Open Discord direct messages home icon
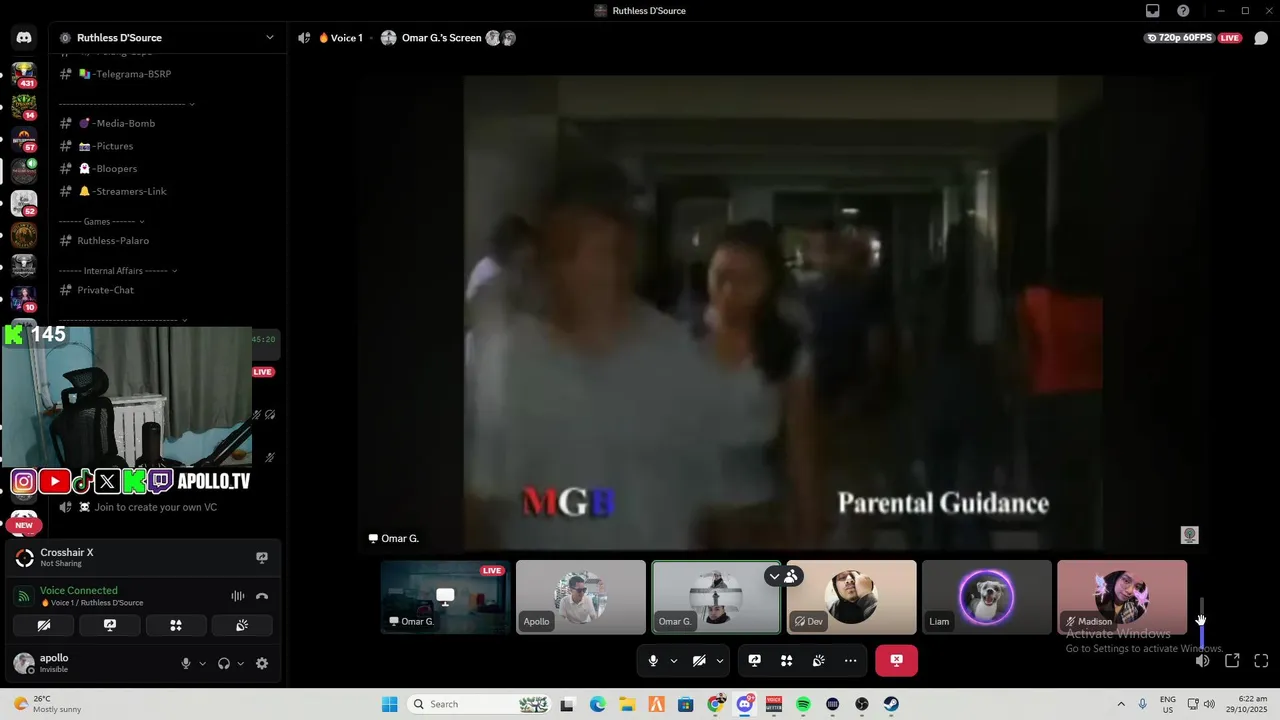Viewport: 1280px width, 720px height. point(24,38)
